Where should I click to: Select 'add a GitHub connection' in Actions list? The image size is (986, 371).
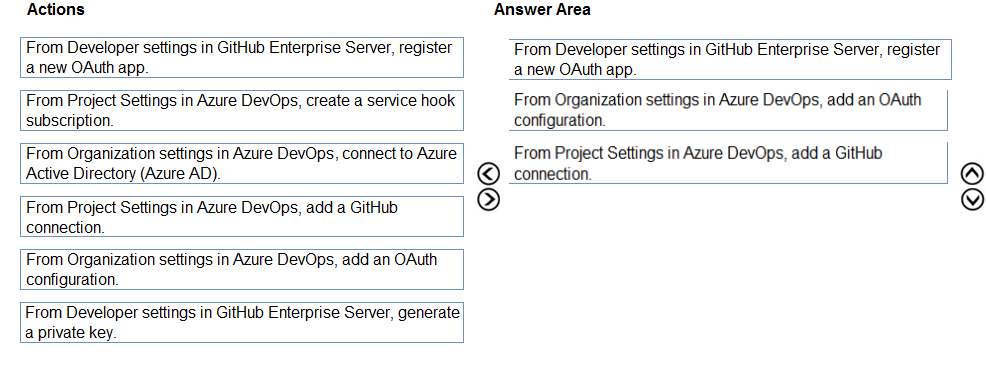tap(242, 216)
